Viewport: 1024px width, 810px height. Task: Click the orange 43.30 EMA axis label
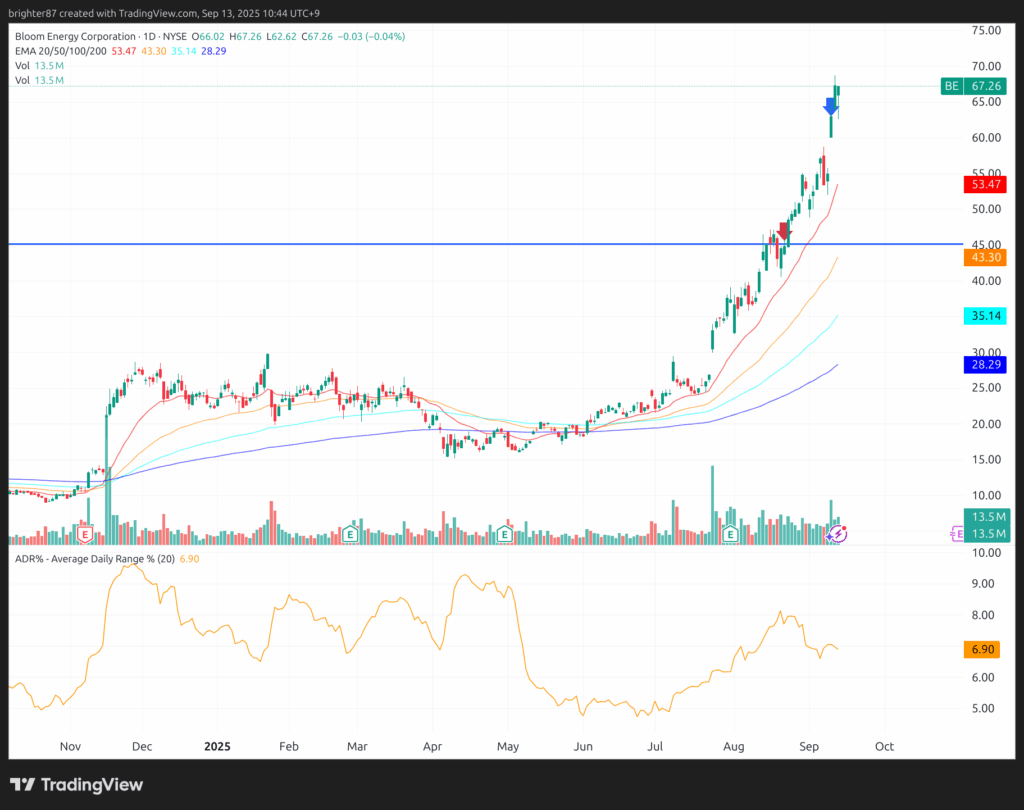click(985, 257)
